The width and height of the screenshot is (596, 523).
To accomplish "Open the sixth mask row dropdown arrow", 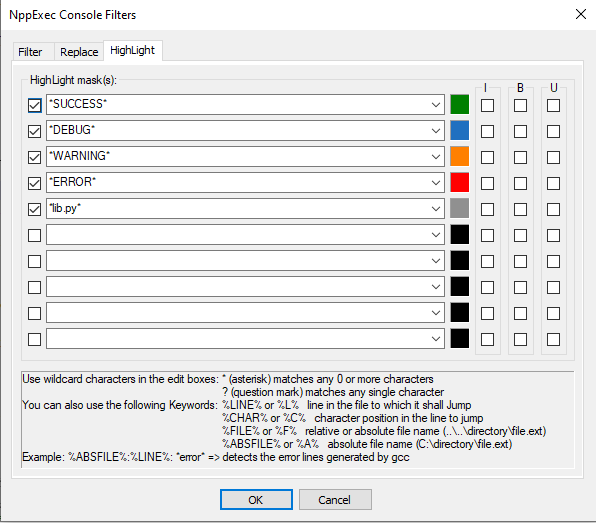I will click(x=436, y=235).
